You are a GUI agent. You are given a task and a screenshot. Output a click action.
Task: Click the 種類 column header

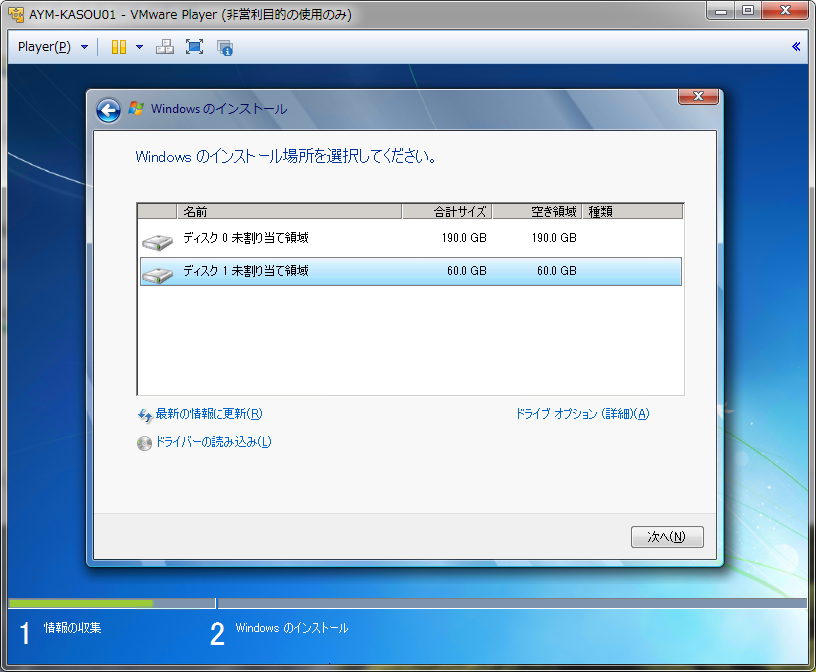(632, 211)
